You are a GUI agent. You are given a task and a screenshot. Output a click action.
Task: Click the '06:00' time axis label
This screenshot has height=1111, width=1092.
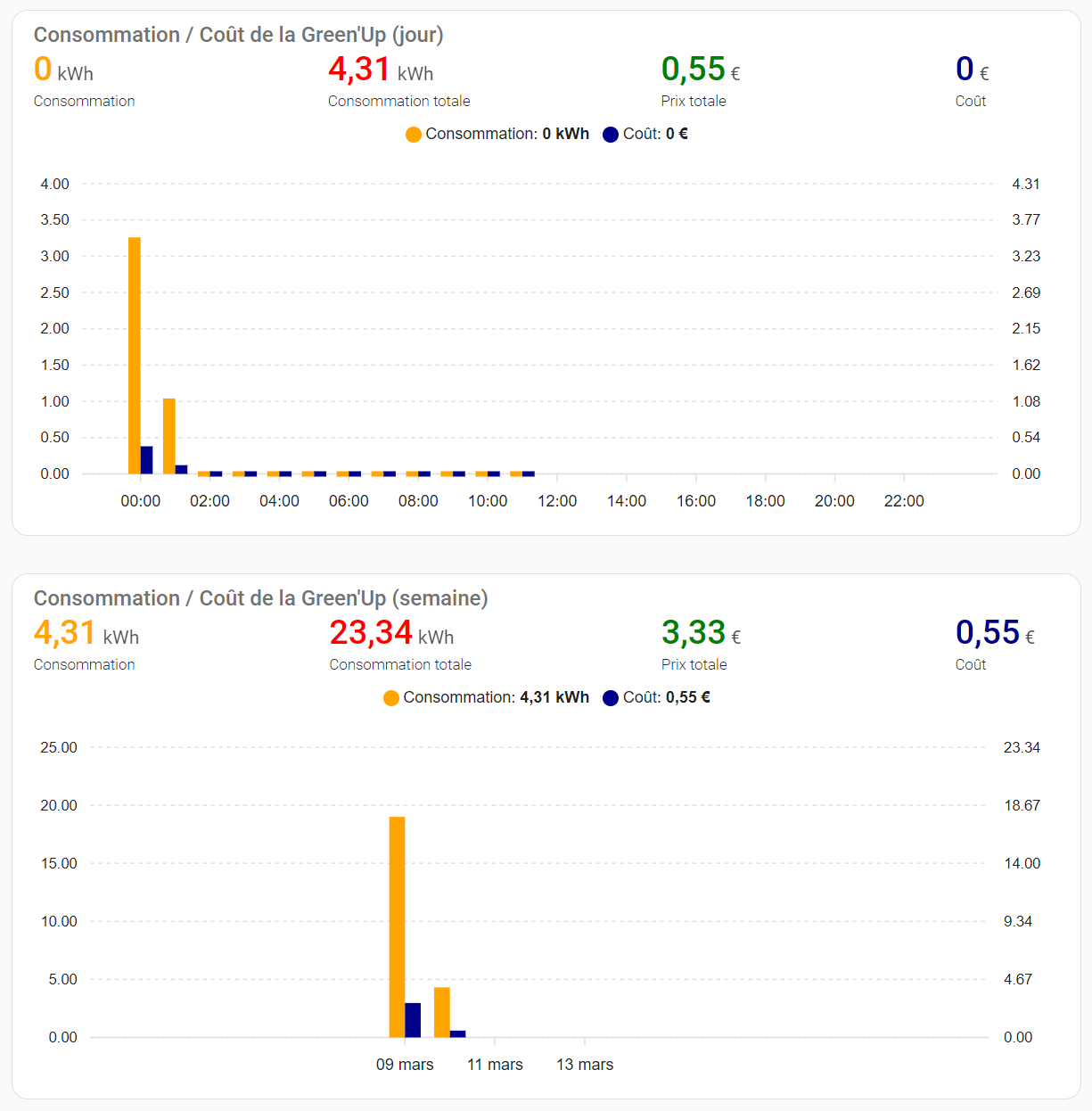click(x=349, y=501)
